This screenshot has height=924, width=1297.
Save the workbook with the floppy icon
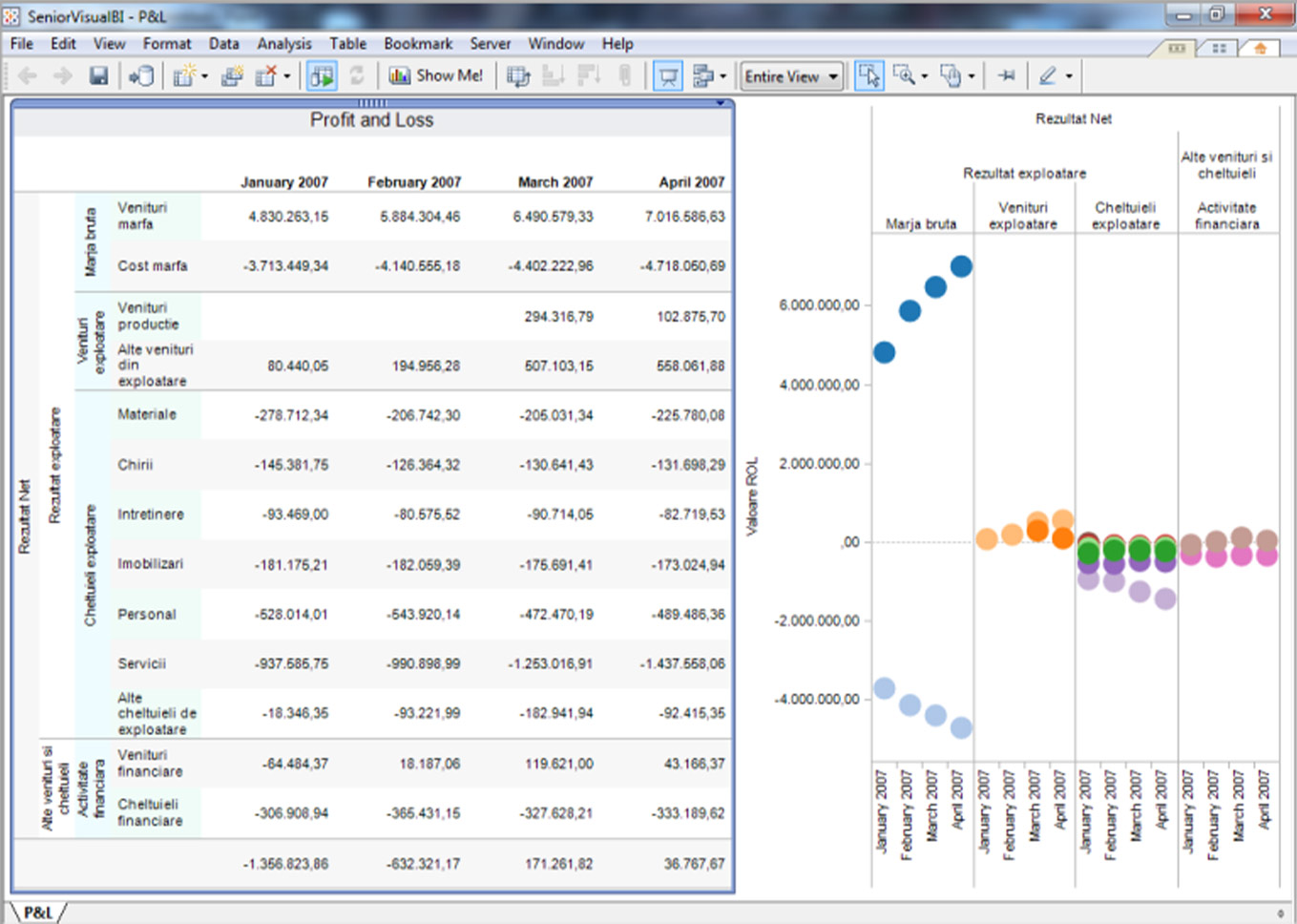point(98,75)
